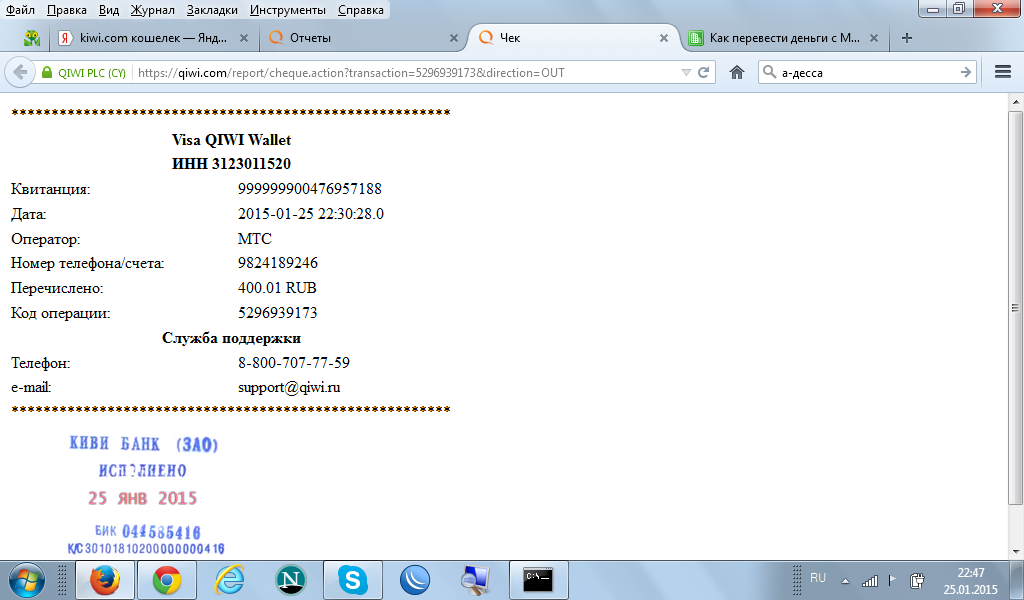The image size is (1024, 600).
Task: Click the QIWI PLC (CY) certificate label
Action: 92,72
